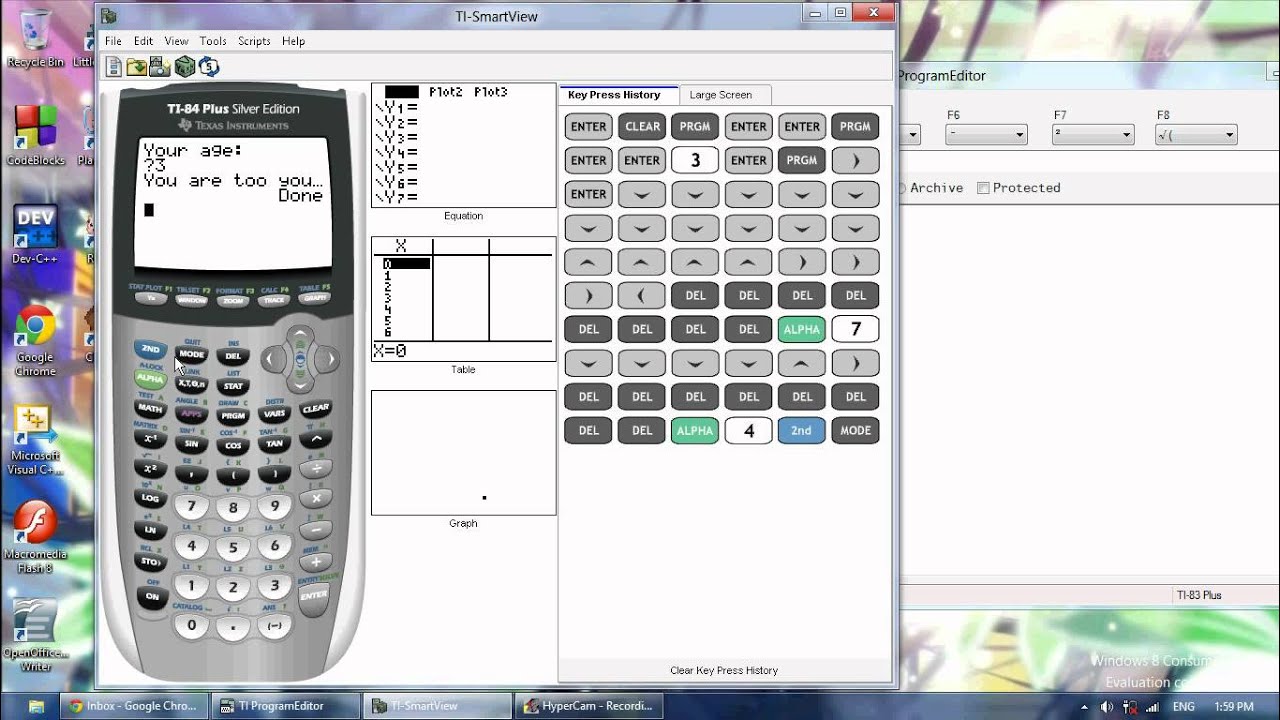1280x720 pixels.
Task: Tap the LN key on the calculator
Action: (x=150, y=529)
